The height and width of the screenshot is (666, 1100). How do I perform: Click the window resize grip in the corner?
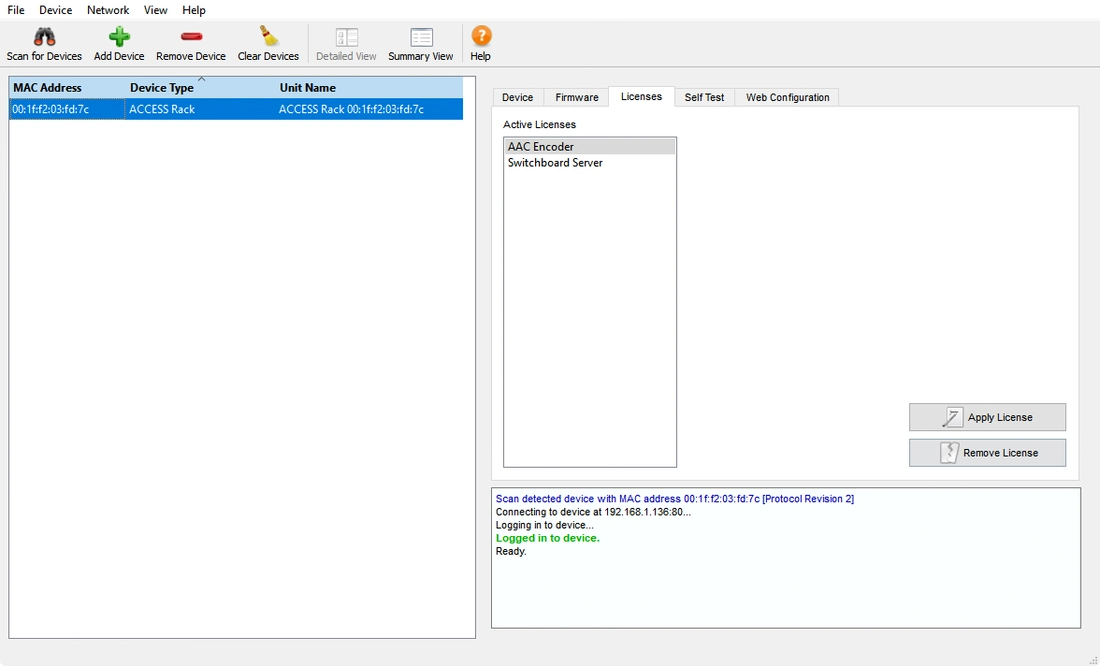click(1093, 660)
